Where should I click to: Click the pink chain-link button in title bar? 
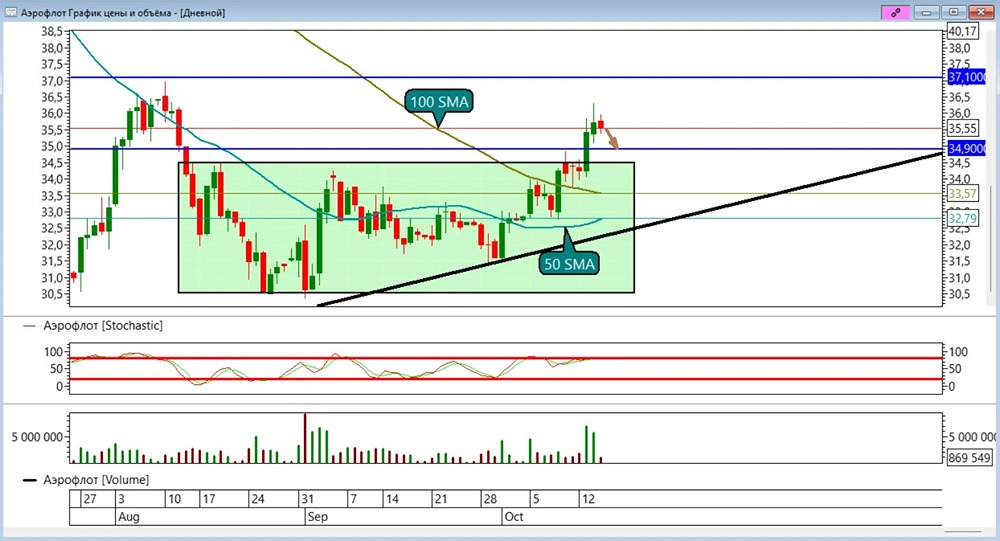point(895,12)
